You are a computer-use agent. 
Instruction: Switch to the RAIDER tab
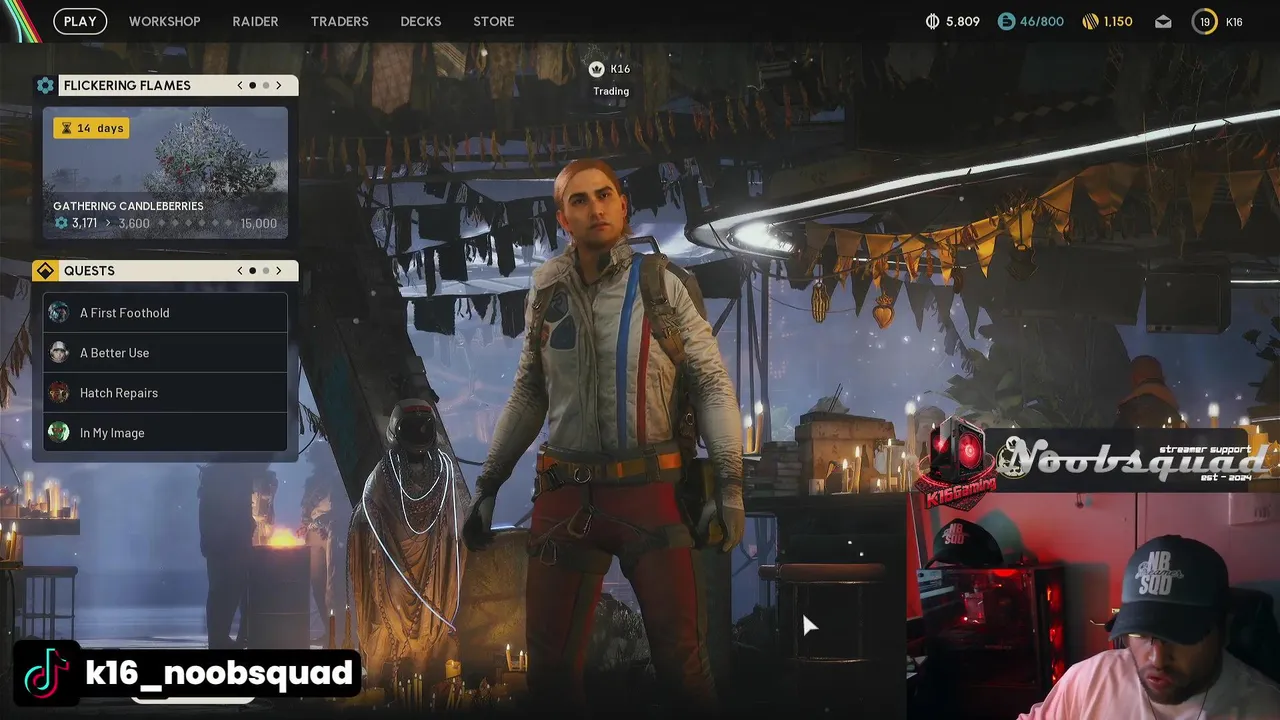point(255,21)
